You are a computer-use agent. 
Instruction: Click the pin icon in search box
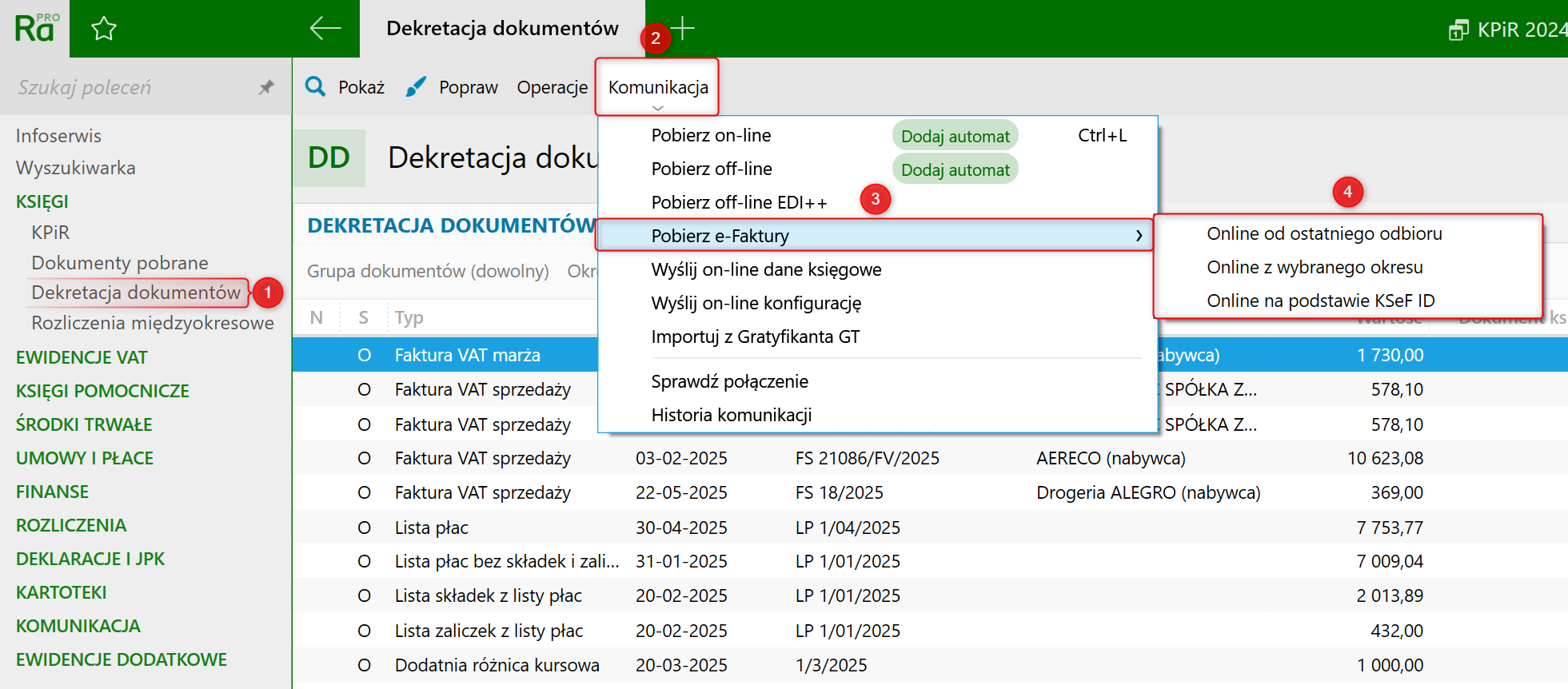coord(266,87)
